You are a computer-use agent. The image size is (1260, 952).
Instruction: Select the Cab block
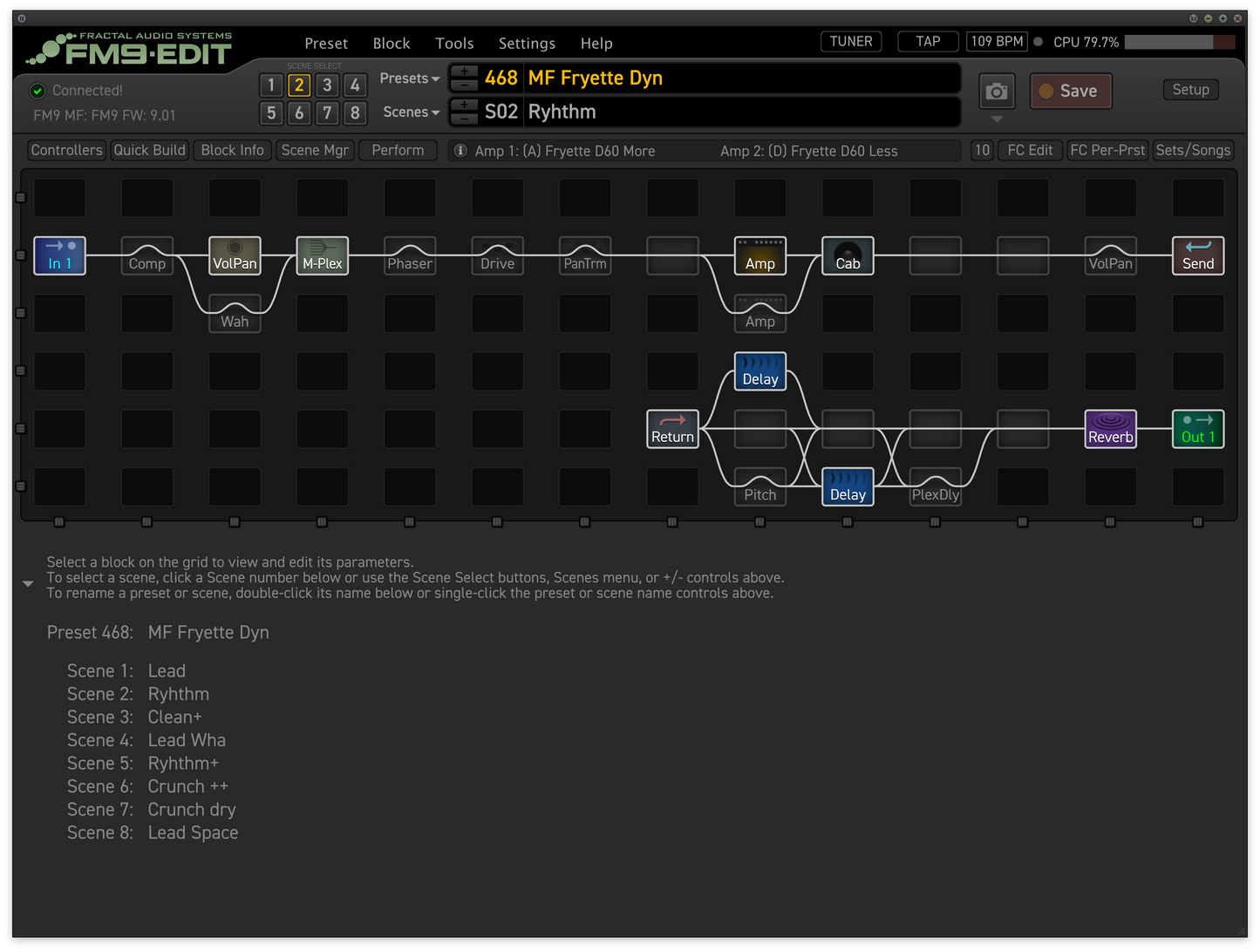848,255
